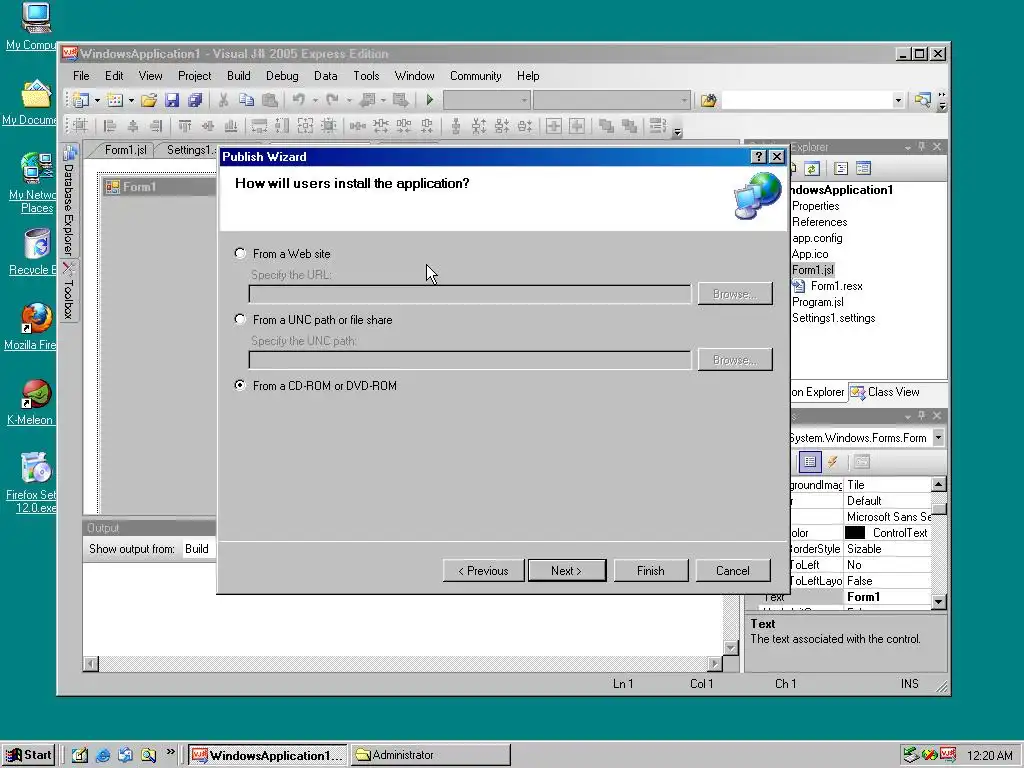Click the Open File folder icon
Screen dimensions: 1024x768
click(149, 100)
